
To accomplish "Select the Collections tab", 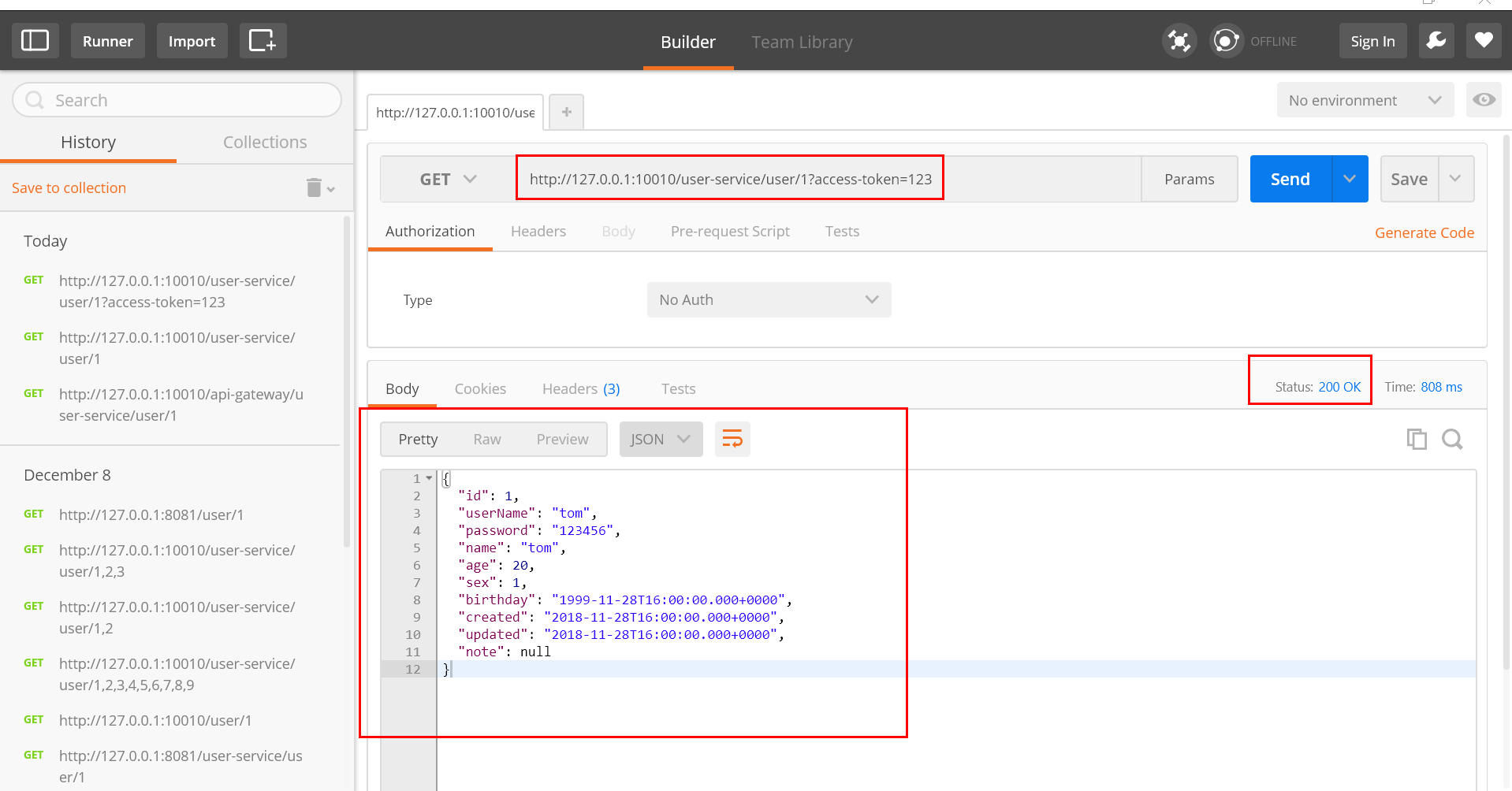I will (x=265, y=143).
